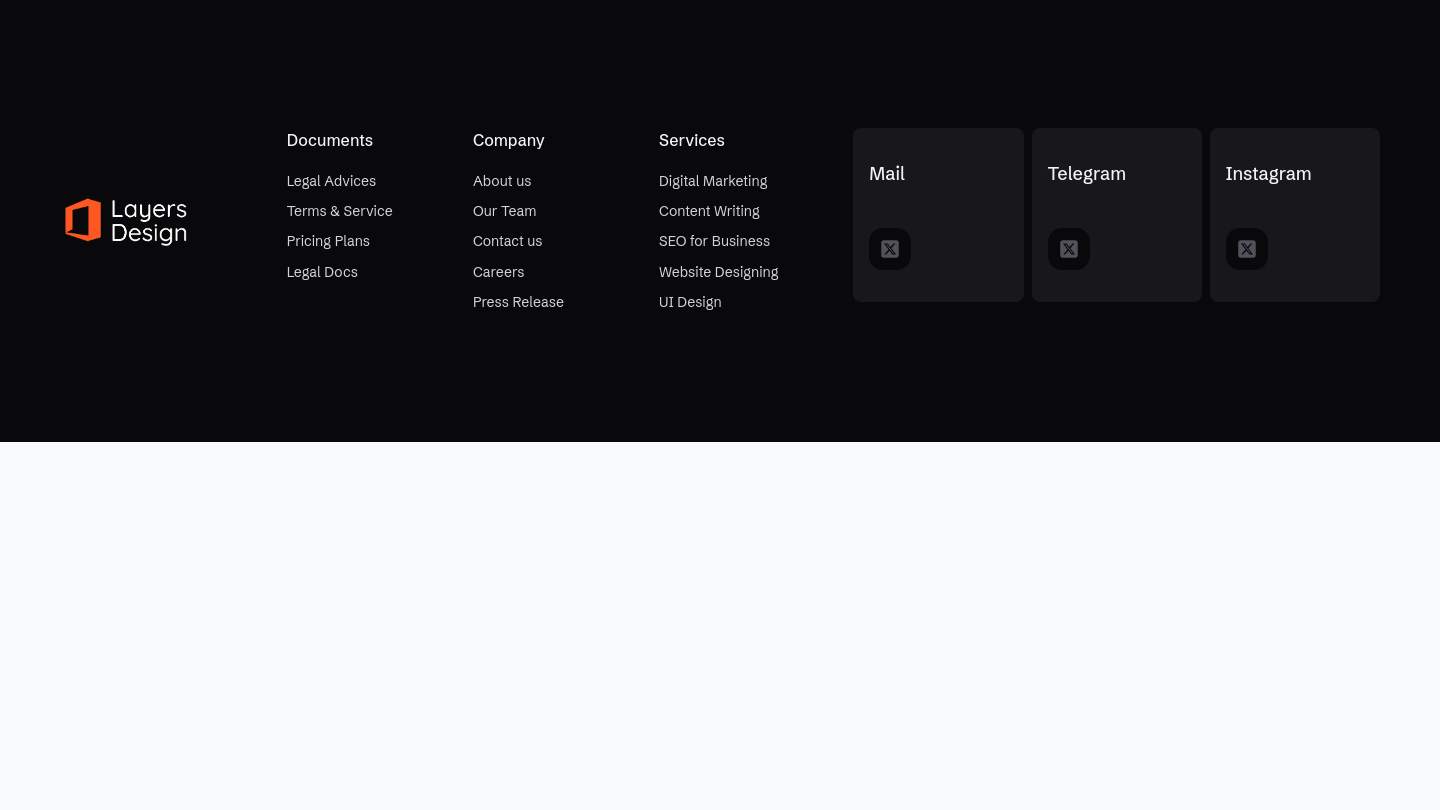1440x810 pixels.
Task: Click the Mail card title
Action: [887, 174]
